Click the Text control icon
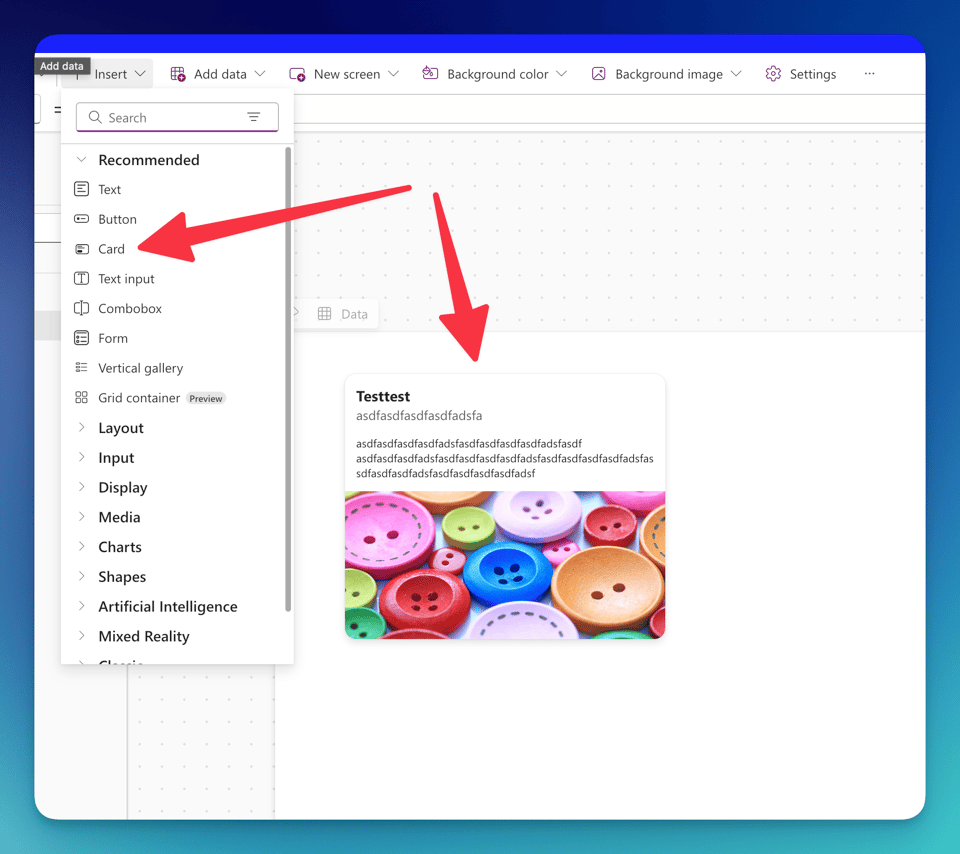 82,189
